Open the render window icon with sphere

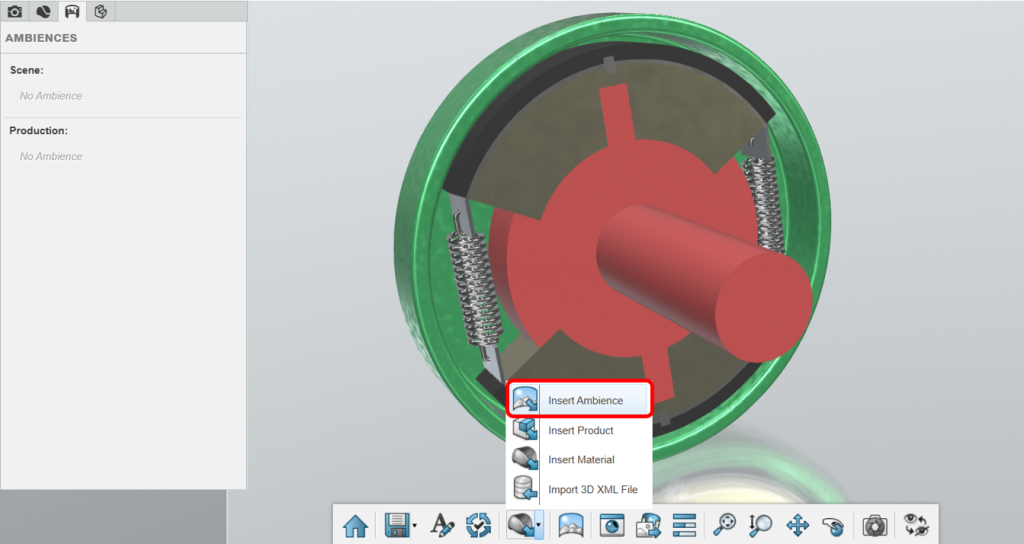[612, 525]
